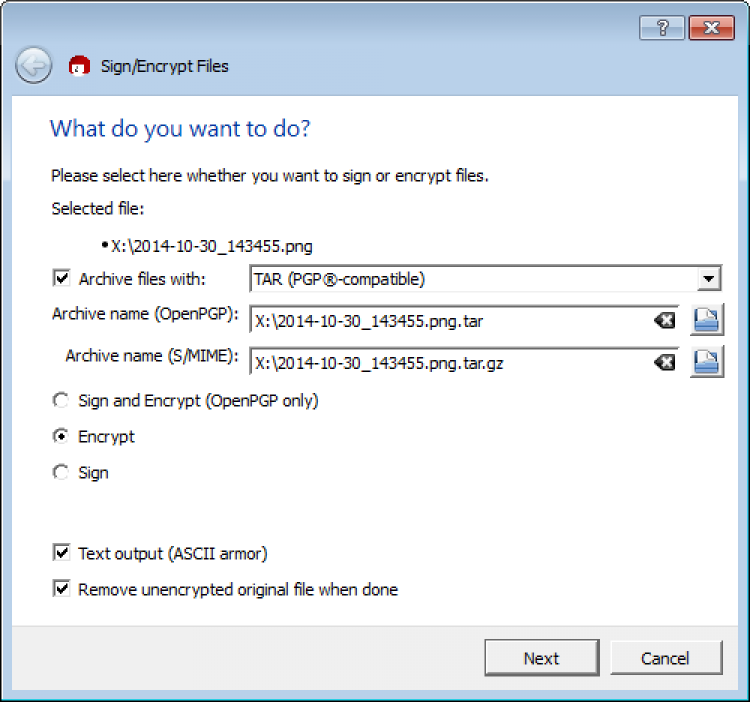Image resolution: width=750 pixels, height=702 pixels.
Task: Click the 'Archive name (S/MIME):' label
Action: (x=152, y=356)
